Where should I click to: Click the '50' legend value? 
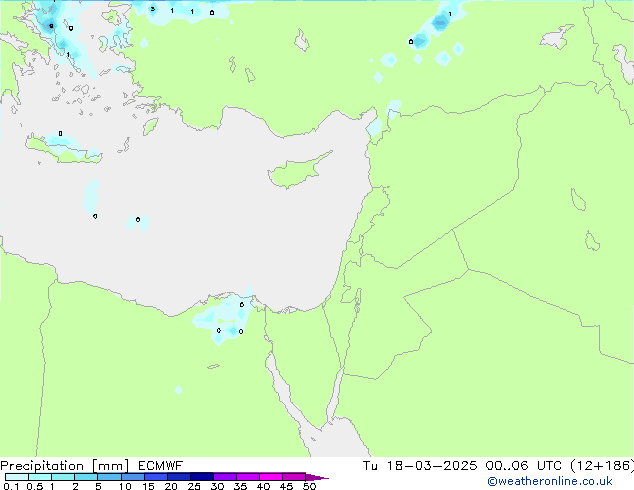pyautogui.click(x=309, y=486)
